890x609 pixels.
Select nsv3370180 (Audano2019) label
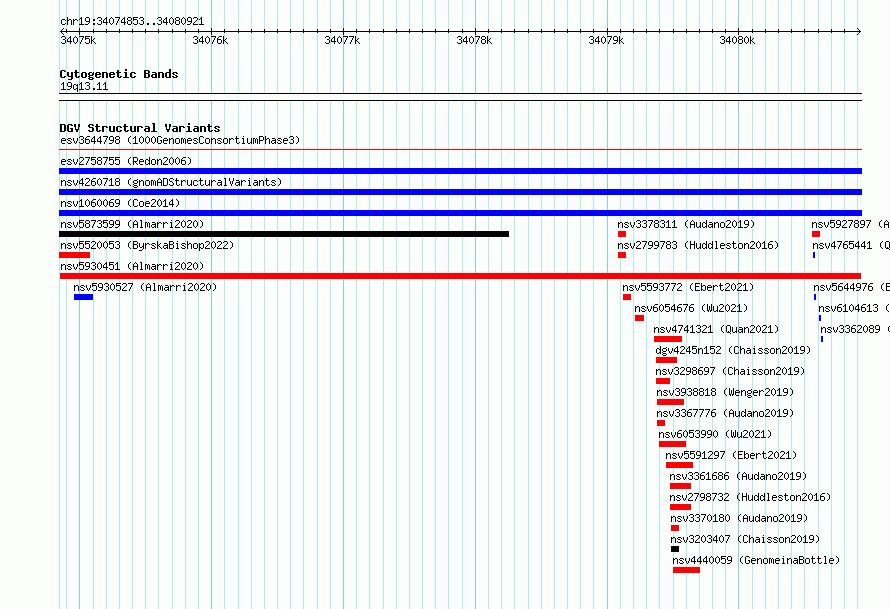coord(739,518)
